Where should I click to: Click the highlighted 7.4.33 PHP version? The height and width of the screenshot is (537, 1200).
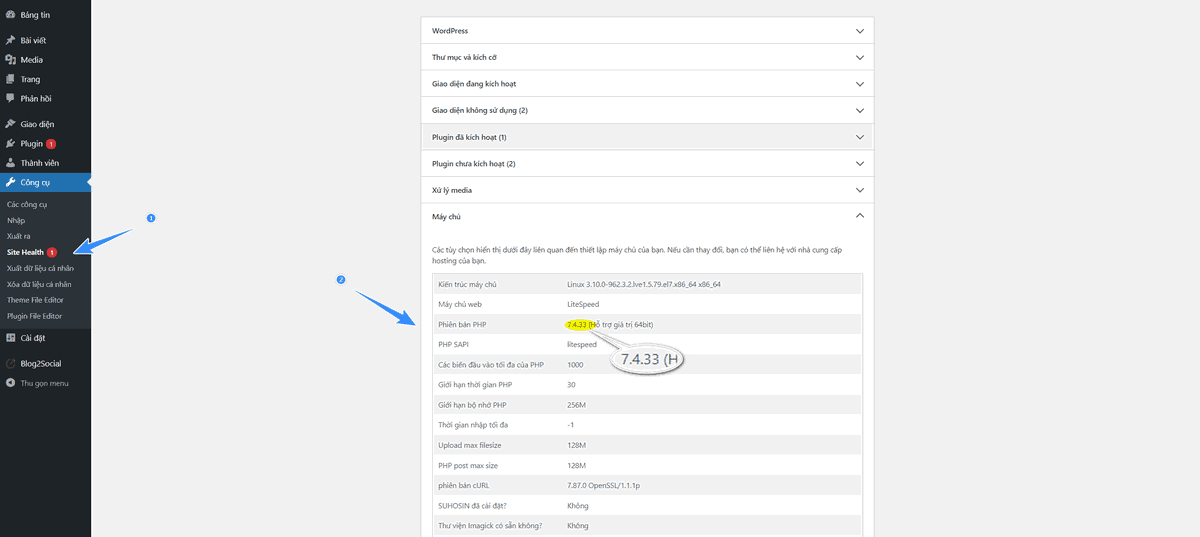point(576,324)
